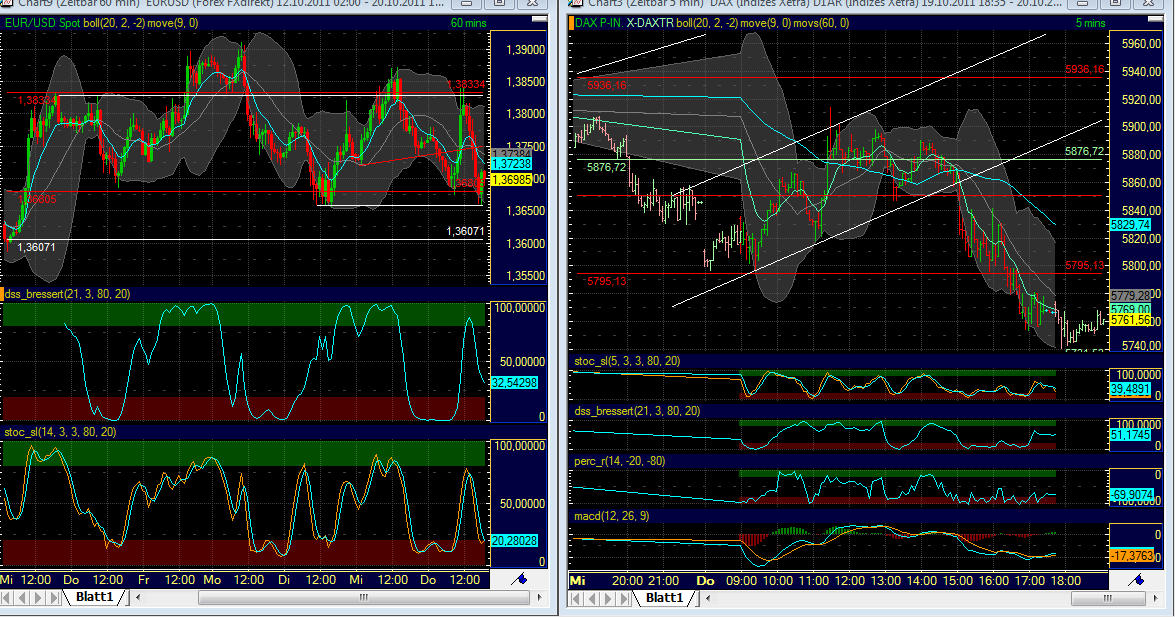Click yellow 1,36985 price tag on EUR/USD axis
1175x617 pixels.
511,179
